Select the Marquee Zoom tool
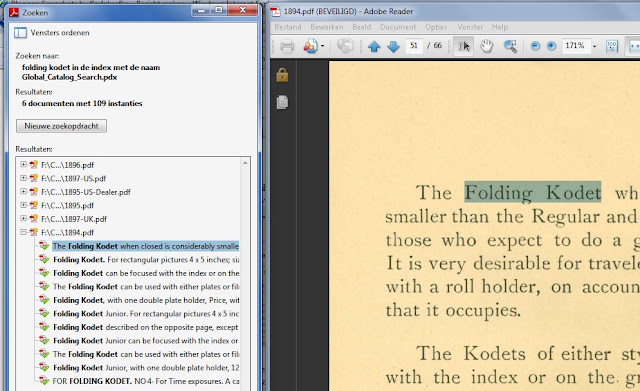The width and height of the screenshot is (640, 391). click(510, 46)
